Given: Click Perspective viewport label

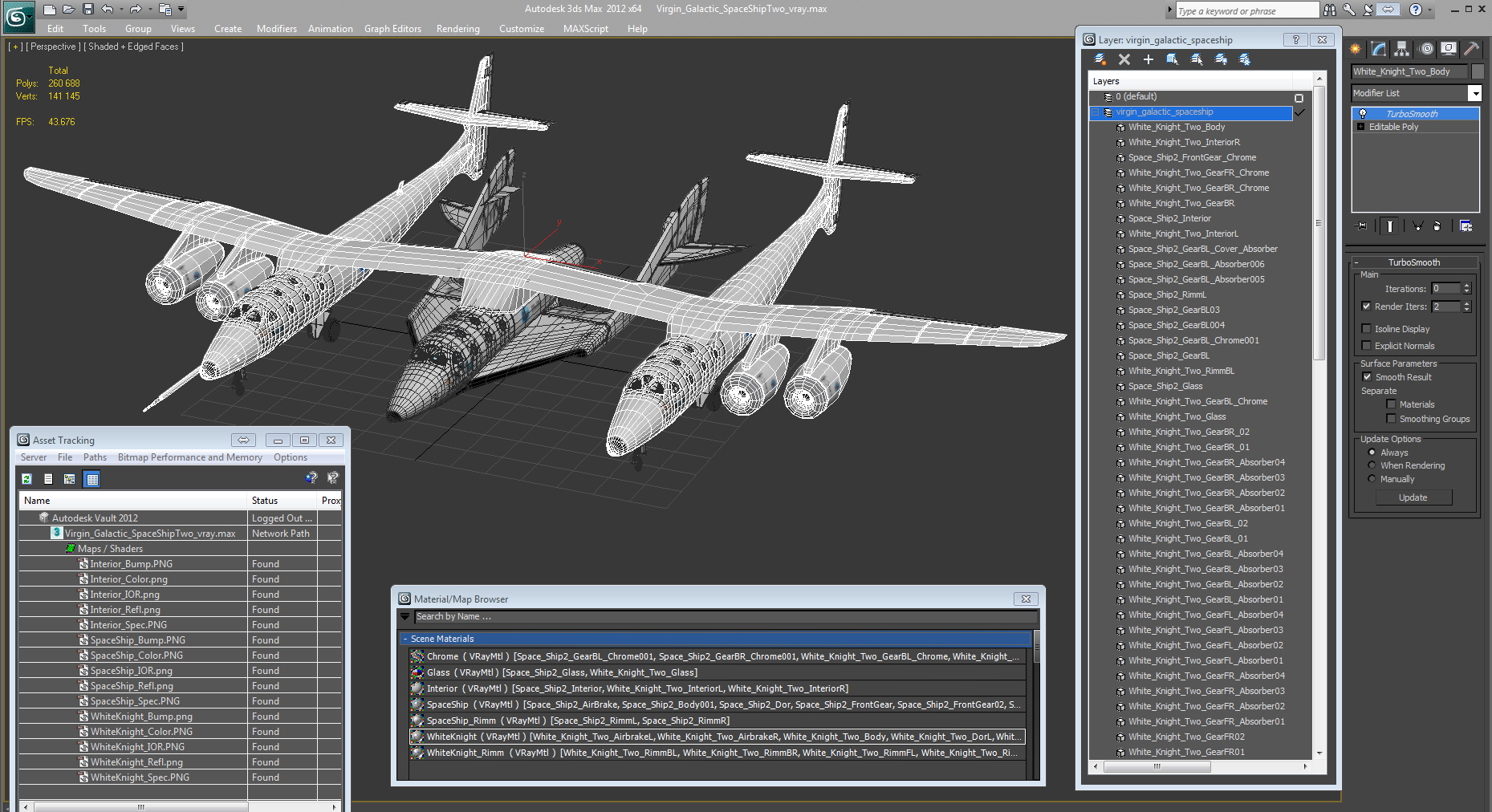Looking at the screenshot, I should 54,47.
